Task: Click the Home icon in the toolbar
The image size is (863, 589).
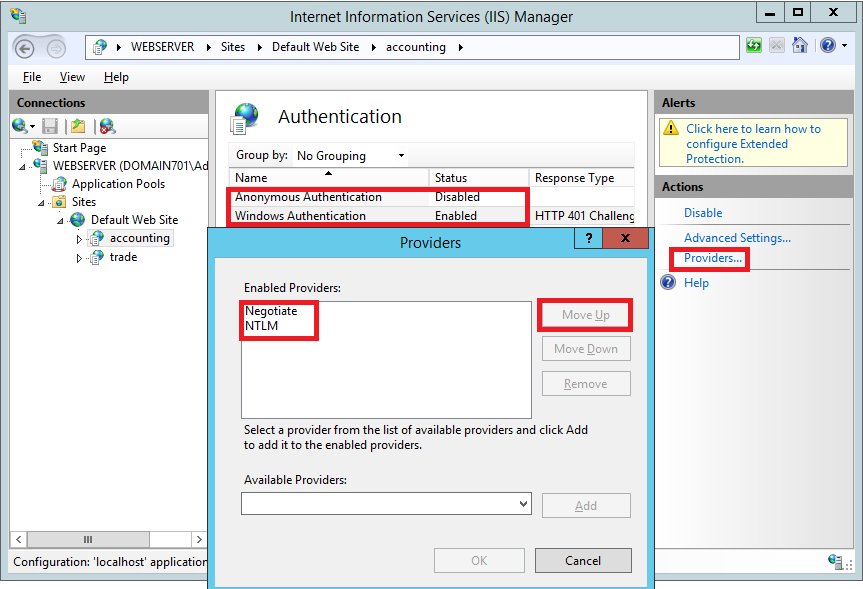Action: pos(799,46)
